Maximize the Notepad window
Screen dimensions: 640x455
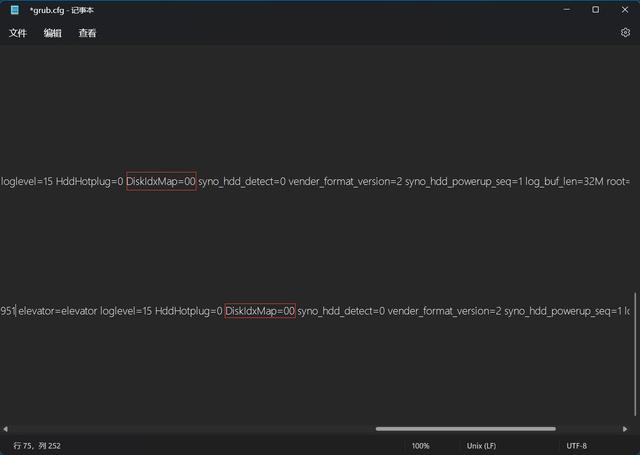point(596,9)
